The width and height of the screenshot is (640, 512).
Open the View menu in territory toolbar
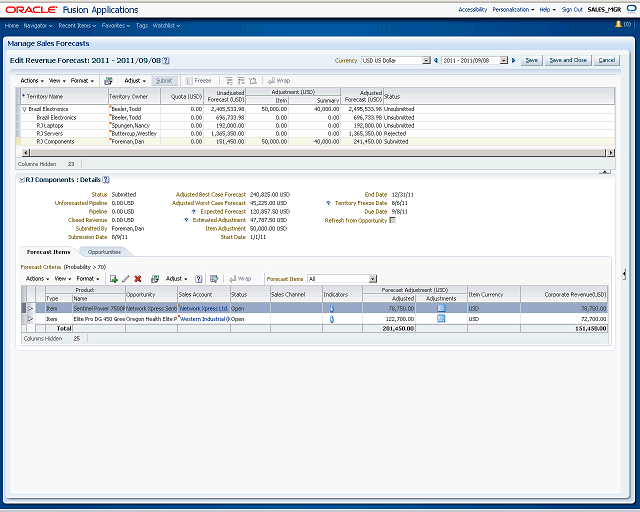point(57,81)
